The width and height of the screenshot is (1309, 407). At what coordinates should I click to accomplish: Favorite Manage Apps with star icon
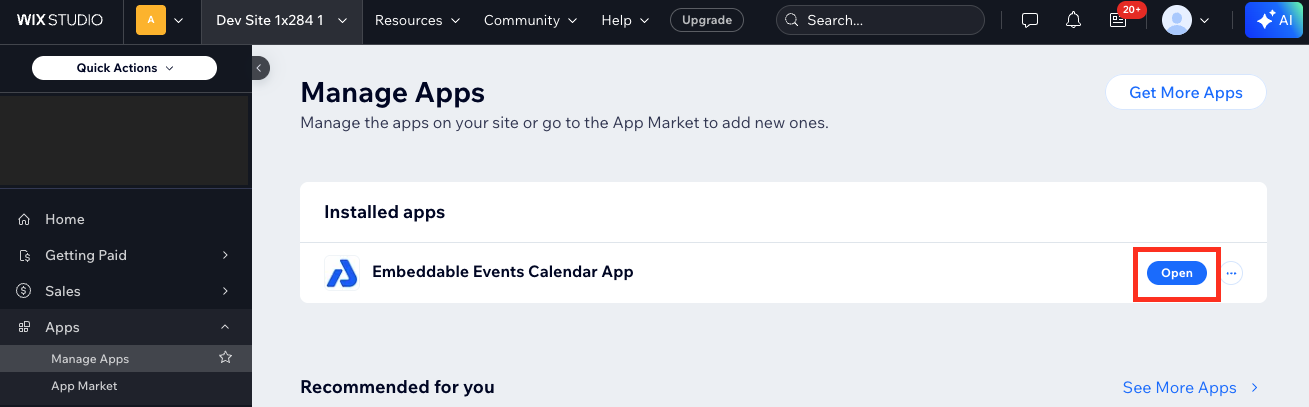click(x=226, y=358)
